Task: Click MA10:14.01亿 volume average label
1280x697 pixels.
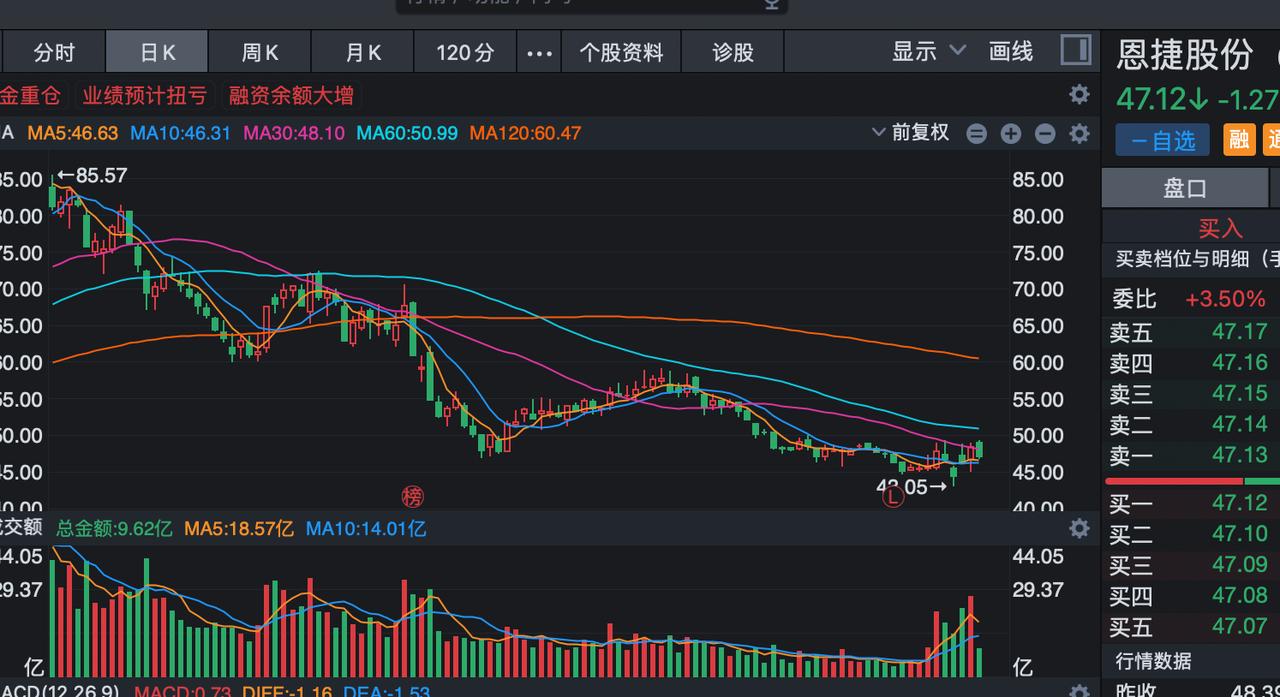Action: coord(366,528)
